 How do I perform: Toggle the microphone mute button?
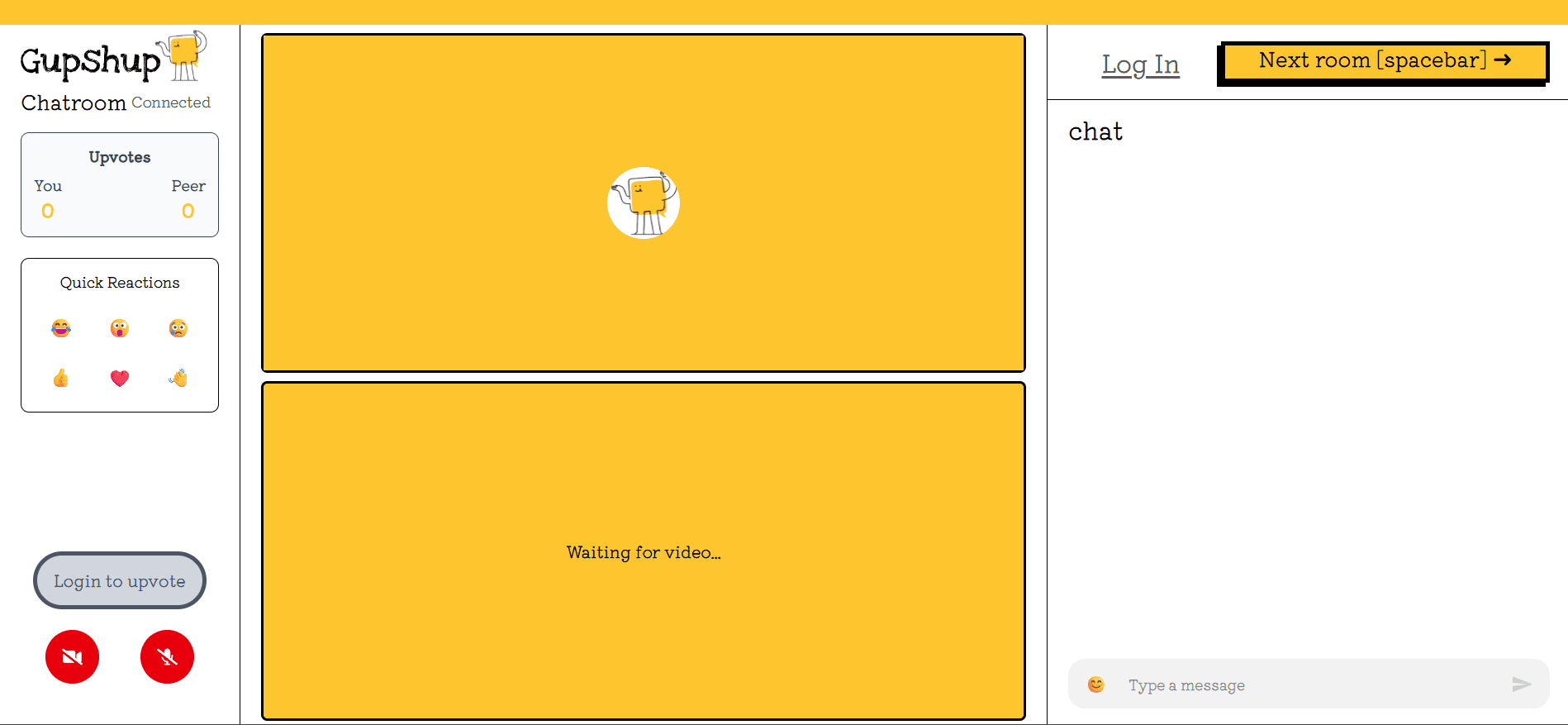coord(167,657)
